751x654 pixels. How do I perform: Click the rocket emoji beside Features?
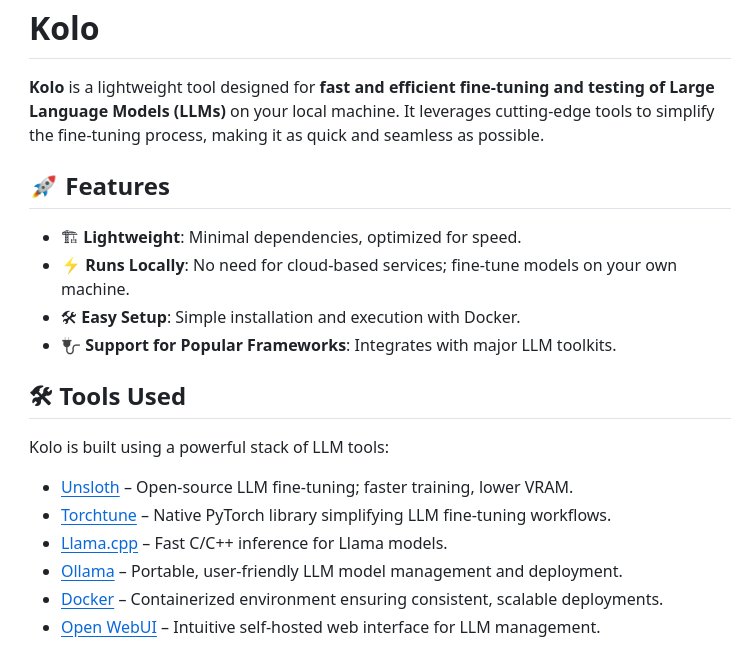click(44, 186)
